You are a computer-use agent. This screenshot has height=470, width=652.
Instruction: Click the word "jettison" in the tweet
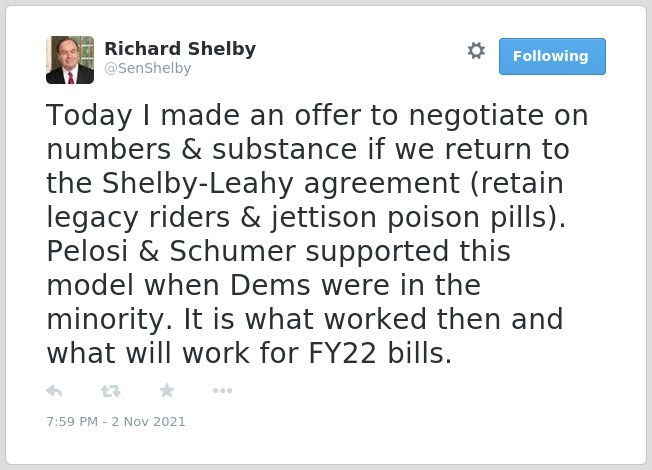(x=324, y=217)
